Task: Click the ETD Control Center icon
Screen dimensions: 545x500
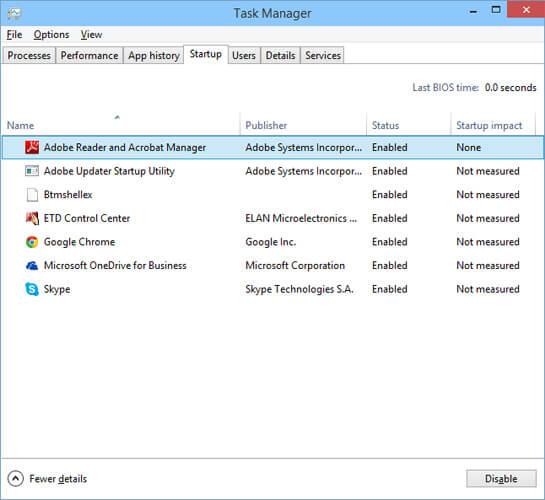Action: [32, 218]
